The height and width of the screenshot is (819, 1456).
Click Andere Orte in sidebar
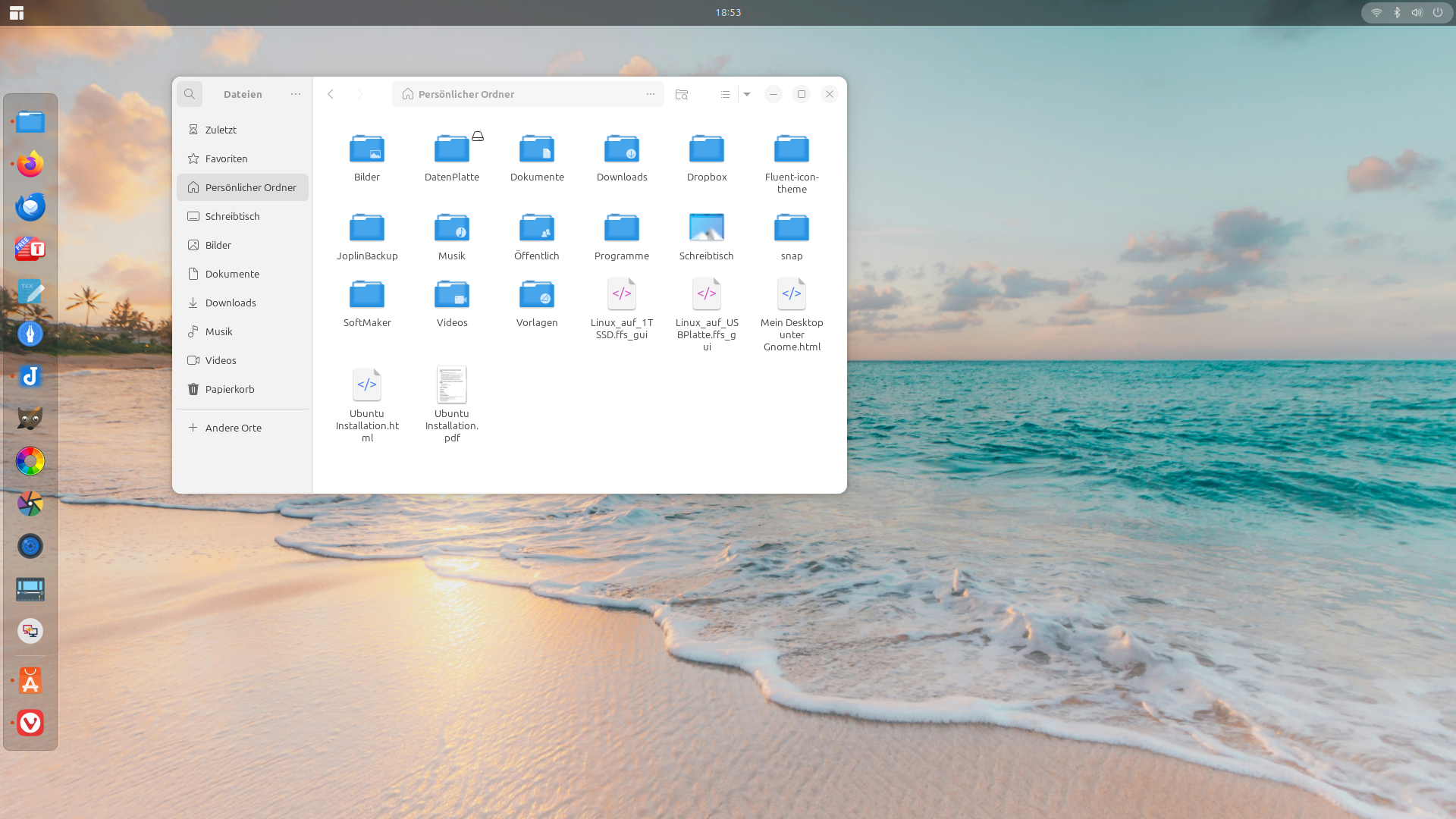[x=243, y=428]
